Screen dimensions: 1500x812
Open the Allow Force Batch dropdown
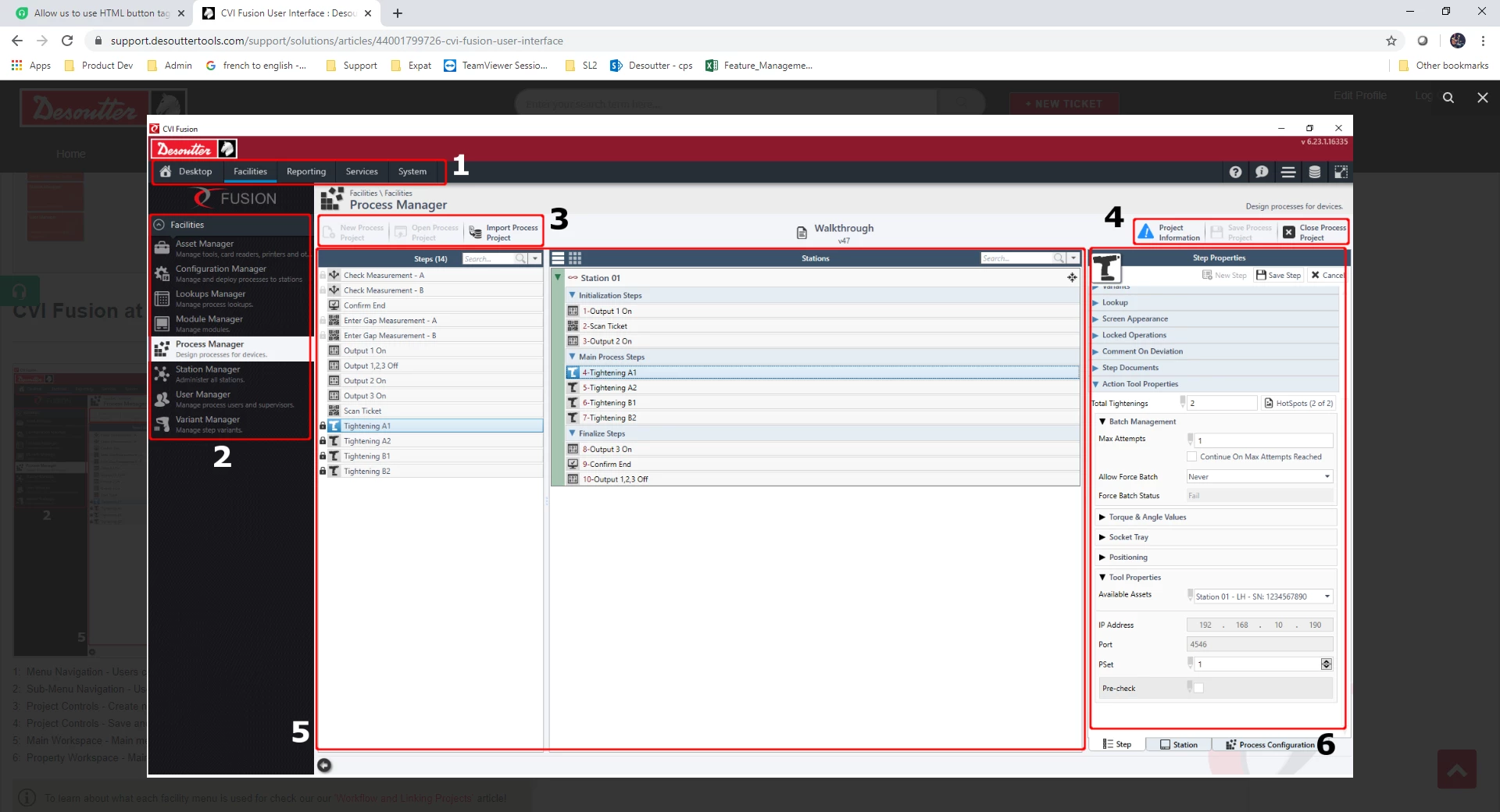pos(1259,477)
